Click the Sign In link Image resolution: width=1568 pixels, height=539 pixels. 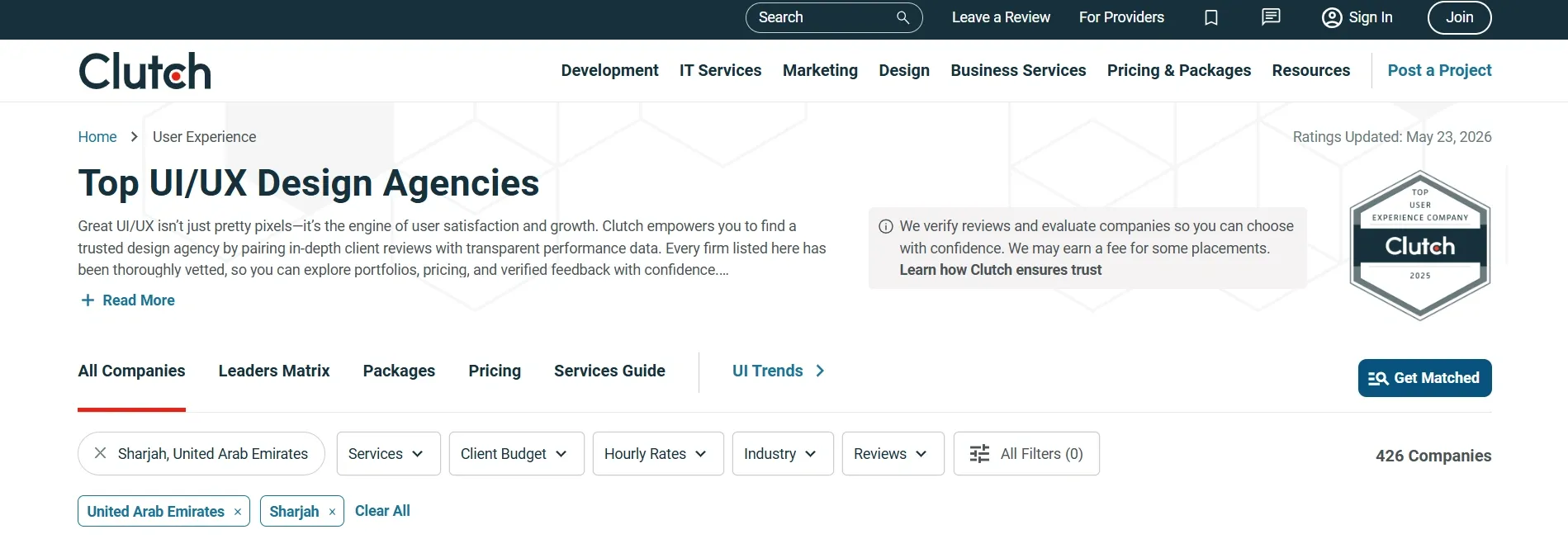click(1371, 17)
